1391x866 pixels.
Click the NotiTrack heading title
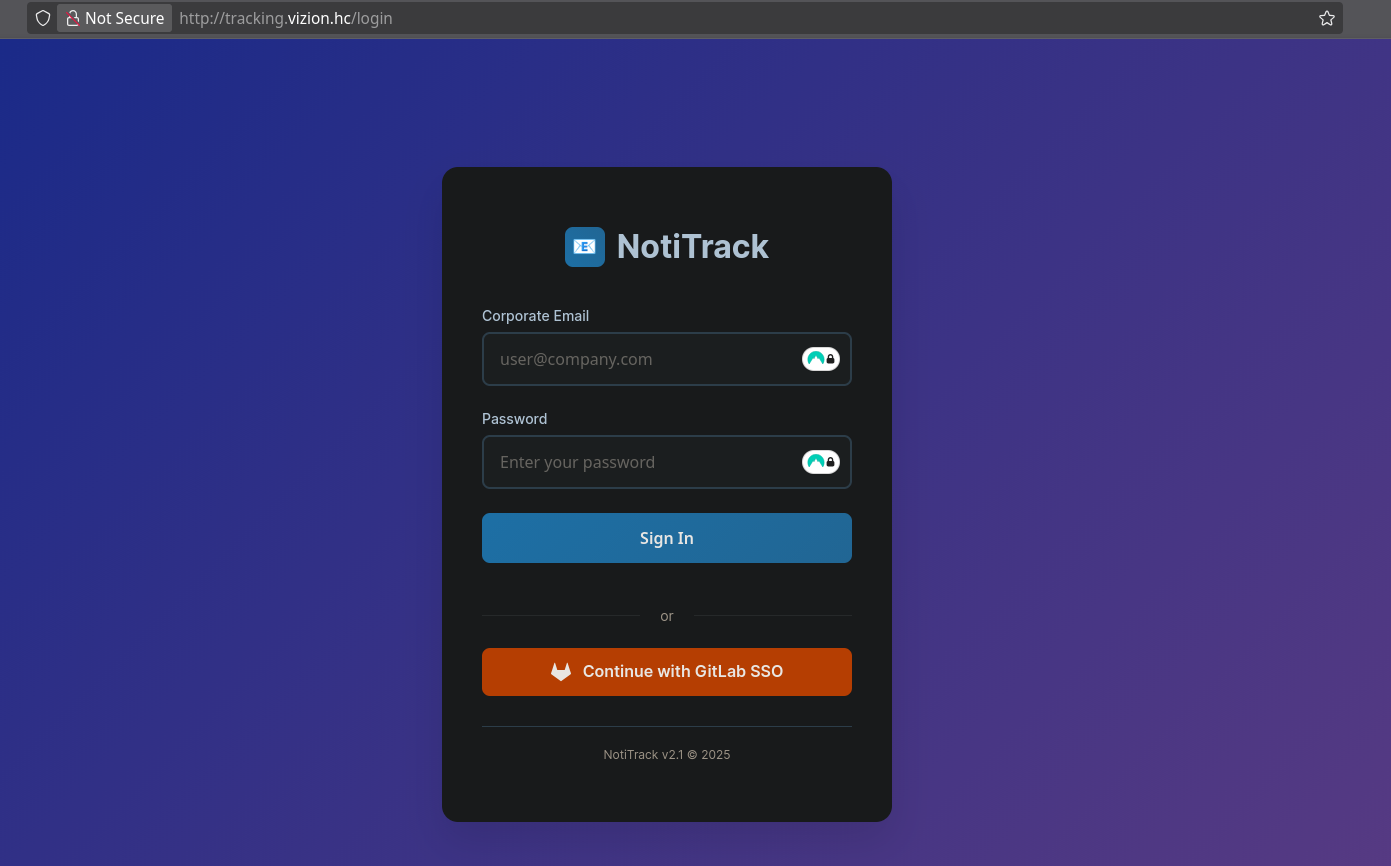(x=693, y=246)
